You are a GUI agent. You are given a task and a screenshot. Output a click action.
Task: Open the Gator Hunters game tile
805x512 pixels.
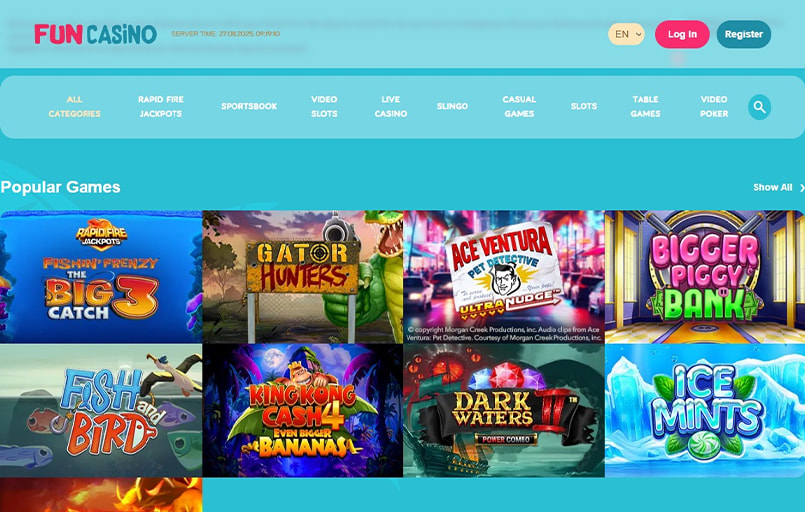point(302,277)
